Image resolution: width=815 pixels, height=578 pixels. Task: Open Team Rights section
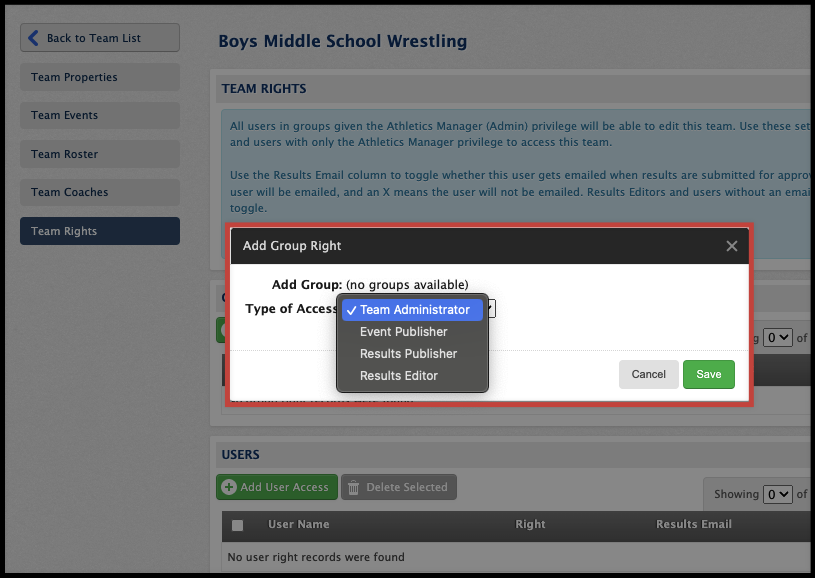point(100,231)
